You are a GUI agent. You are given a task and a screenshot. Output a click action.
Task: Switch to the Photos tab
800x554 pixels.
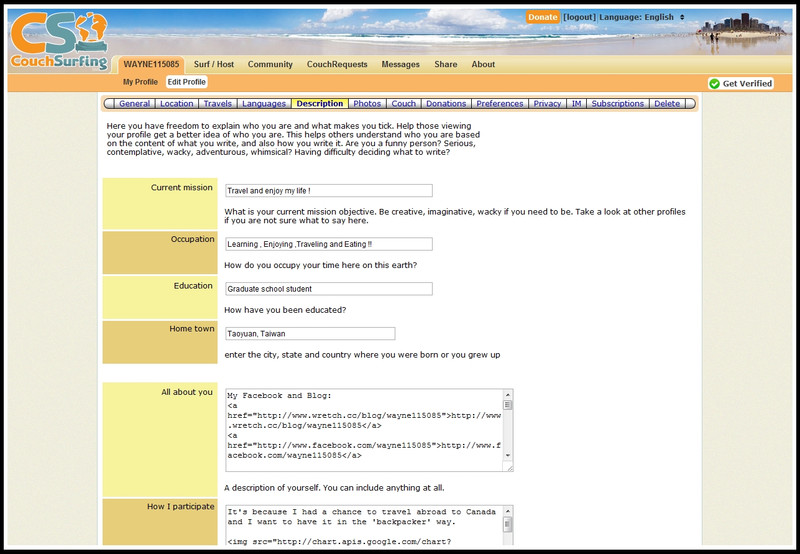pyautogui.click(x=367, y=104)
